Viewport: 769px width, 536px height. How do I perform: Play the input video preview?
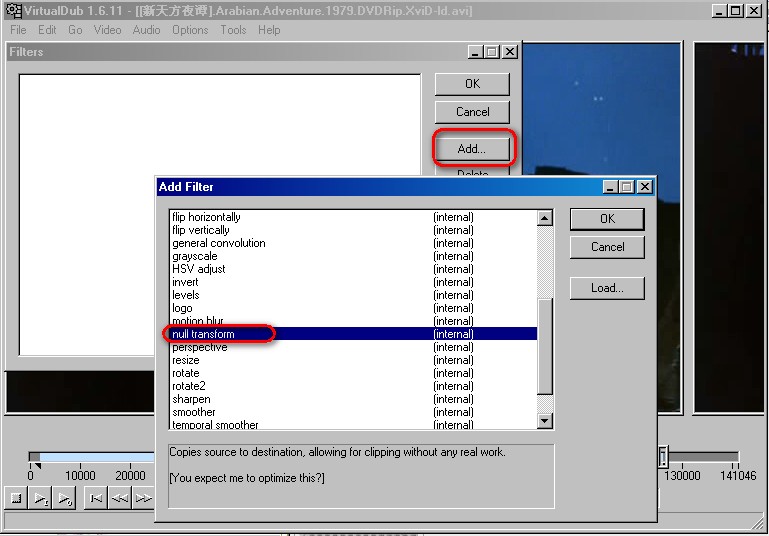41,499
